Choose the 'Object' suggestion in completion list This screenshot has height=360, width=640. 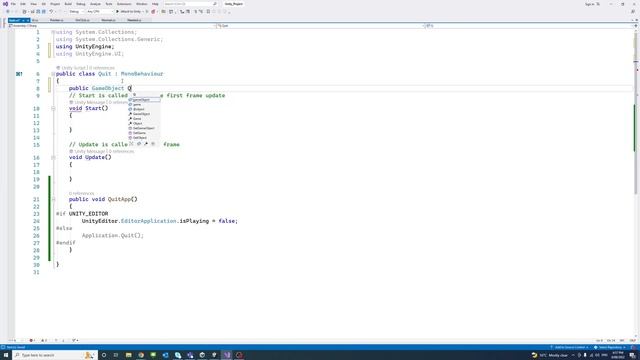pyautogui.click(x=144, y=123)
